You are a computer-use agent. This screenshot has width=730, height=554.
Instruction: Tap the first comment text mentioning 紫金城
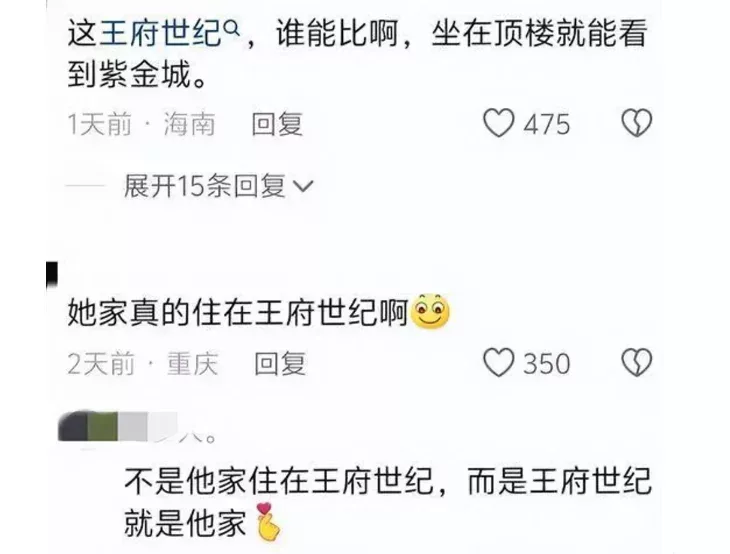point(358,54)
